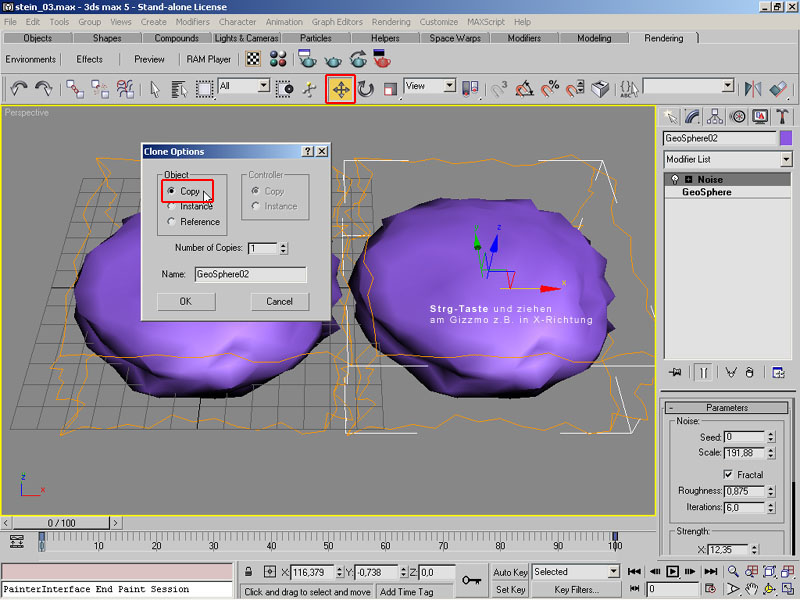Click the clone Name text field

[x=250, y=273]
